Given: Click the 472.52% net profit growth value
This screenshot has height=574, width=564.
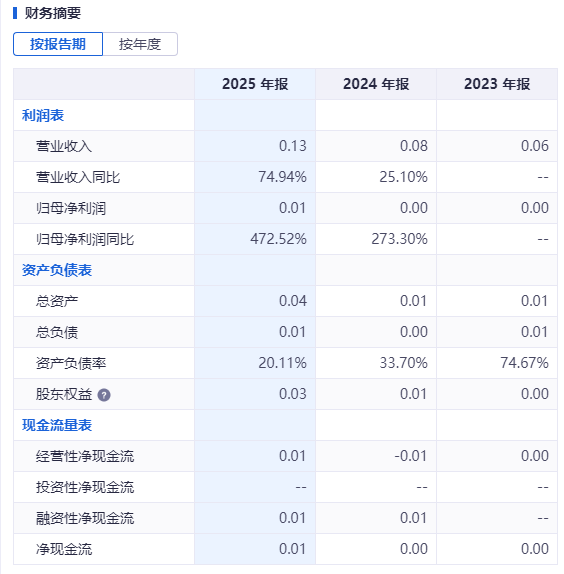Looking at the screenshot, I should click(278, 239).
